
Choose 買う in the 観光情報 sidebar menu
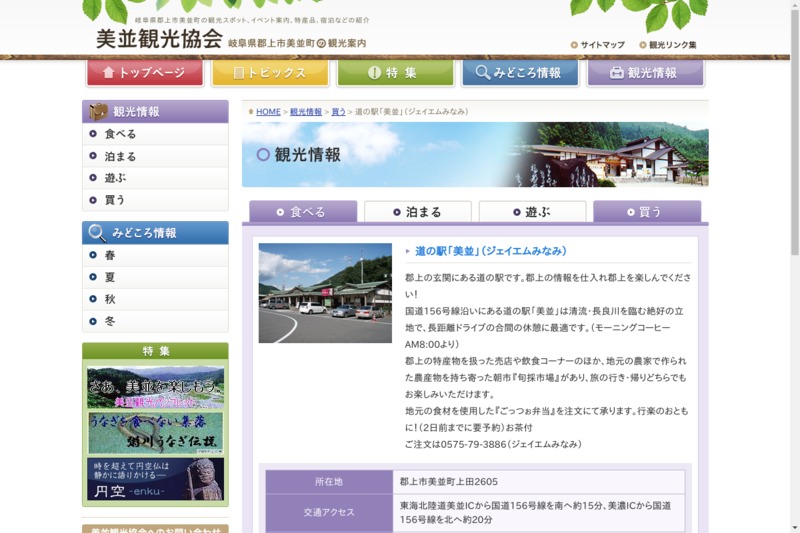point(115,200)
